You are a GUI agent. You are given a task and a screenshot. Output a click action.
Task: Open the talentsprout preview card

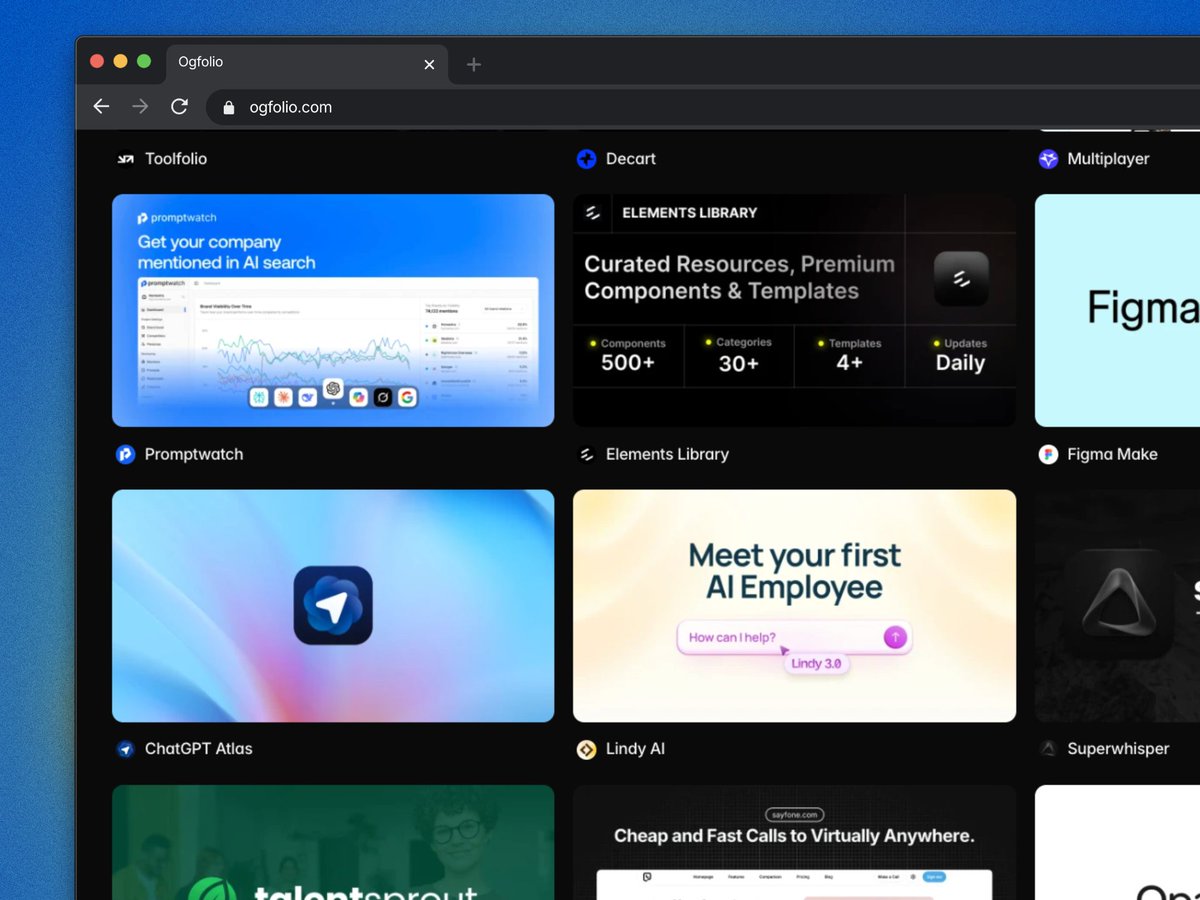point(333,842)
